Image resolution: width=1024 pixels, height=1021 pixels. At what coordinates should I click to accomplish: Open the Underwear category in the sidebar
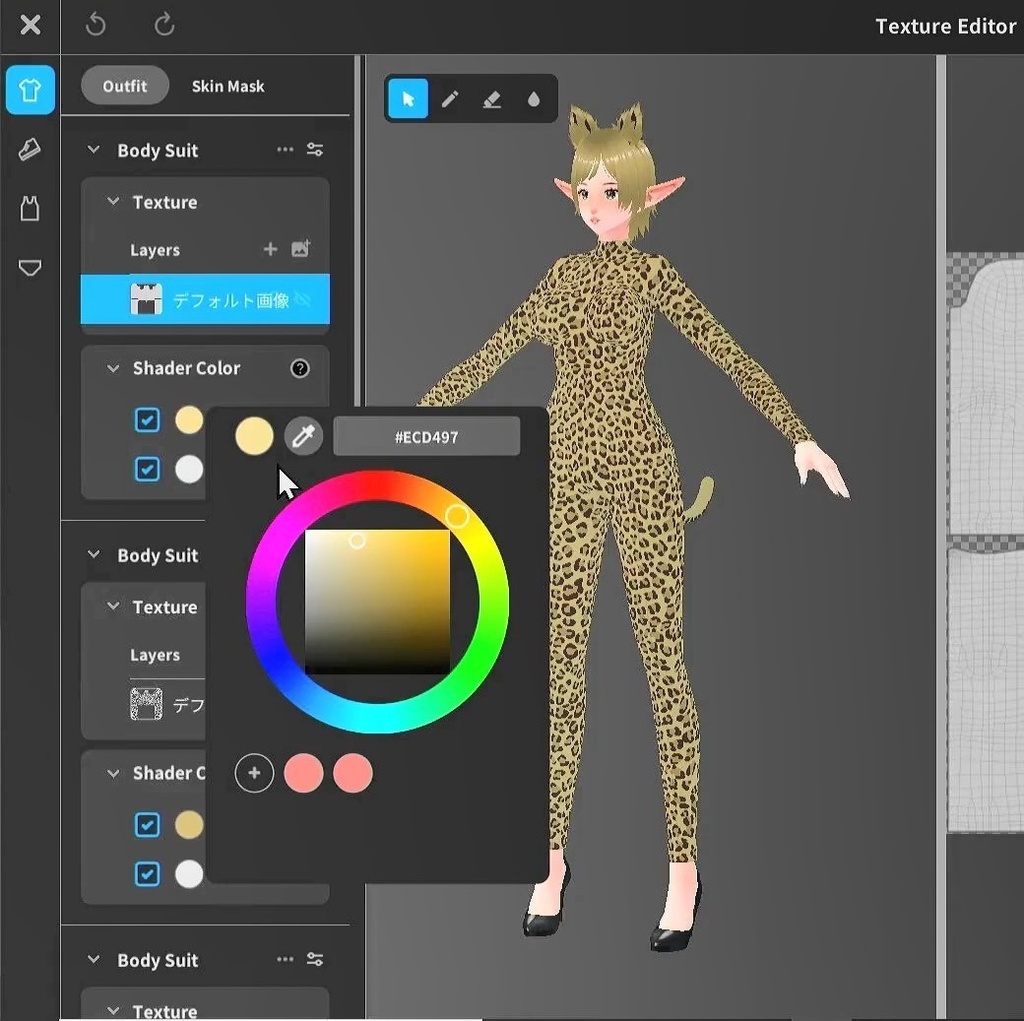(30, 268)
